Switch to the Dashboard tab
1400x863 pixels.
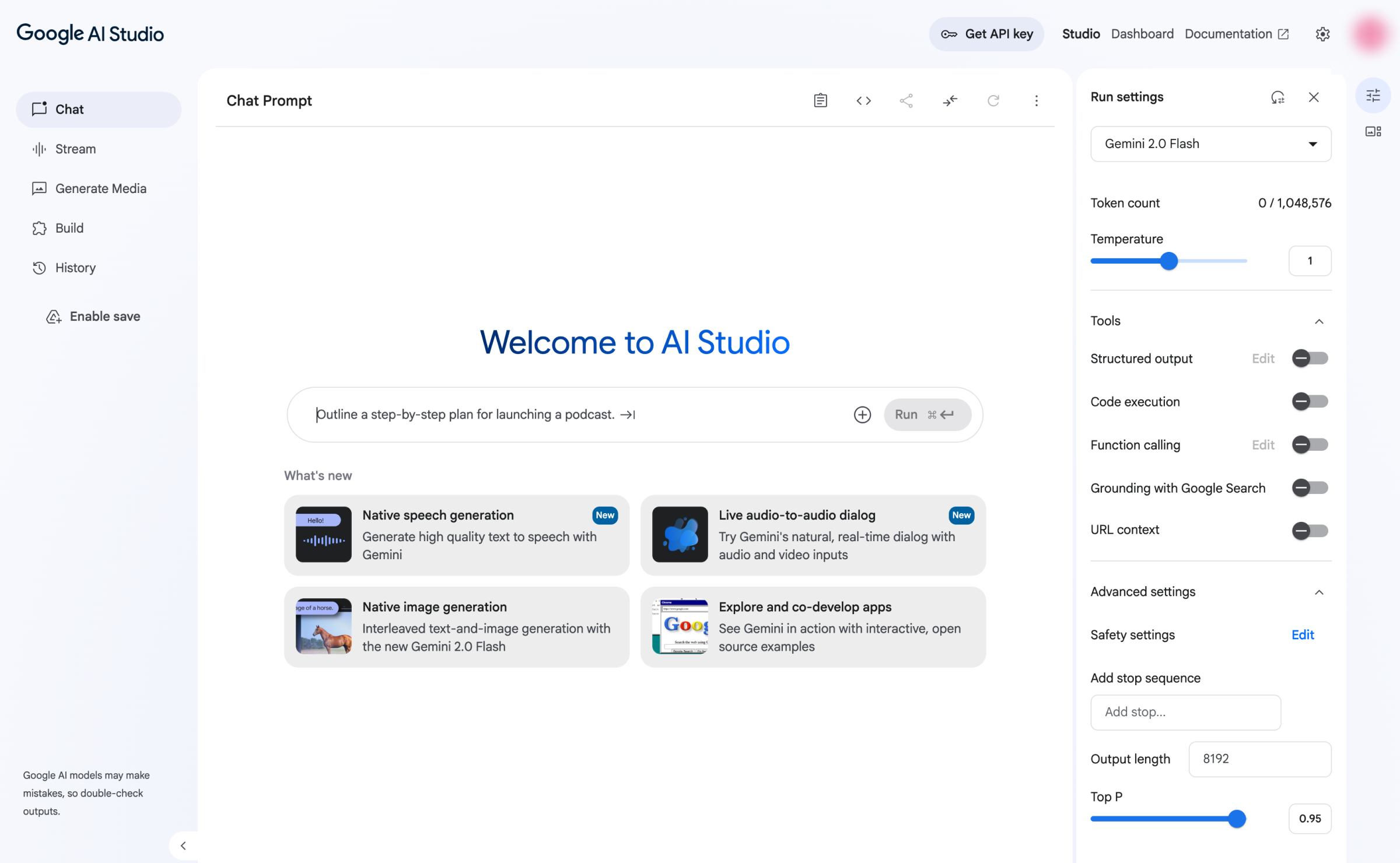tap(1142, 34)
